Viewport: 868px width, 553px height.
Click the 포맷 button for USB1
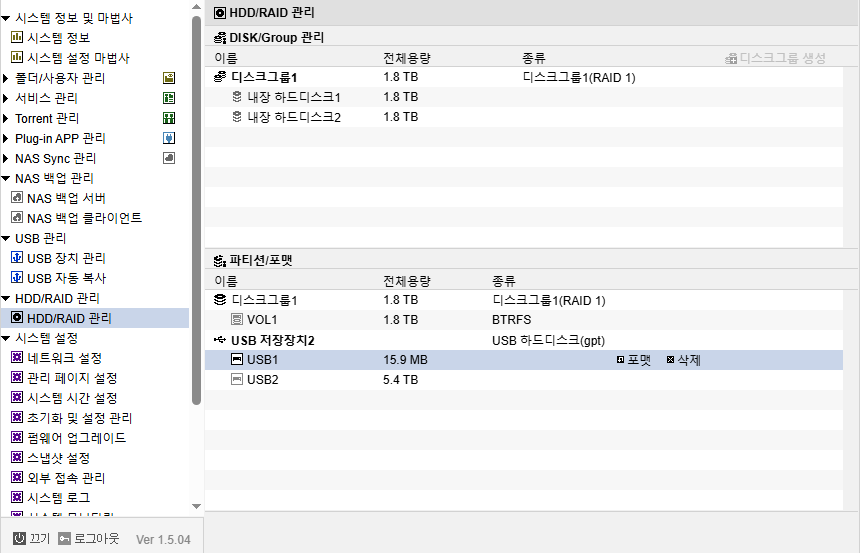(634, 360)
